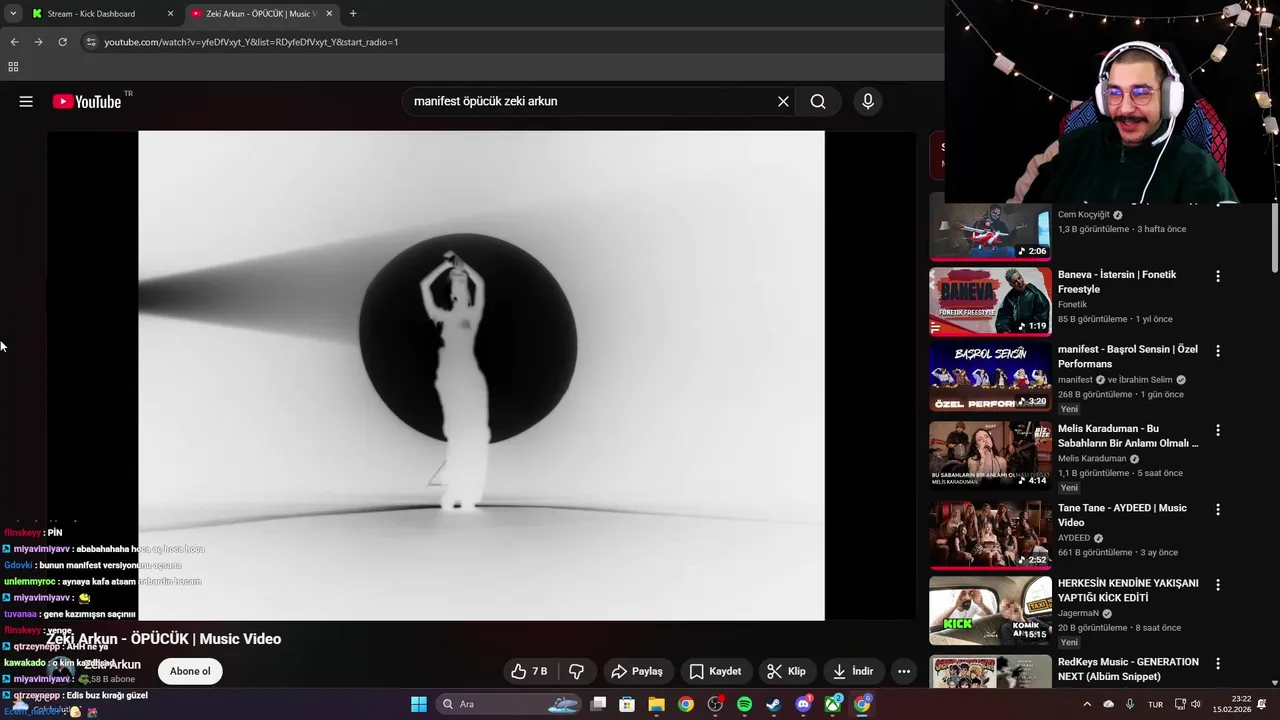Dislike the video with thumbs down
Viewport: 1280px width, 720px height.
coord(577,671)
